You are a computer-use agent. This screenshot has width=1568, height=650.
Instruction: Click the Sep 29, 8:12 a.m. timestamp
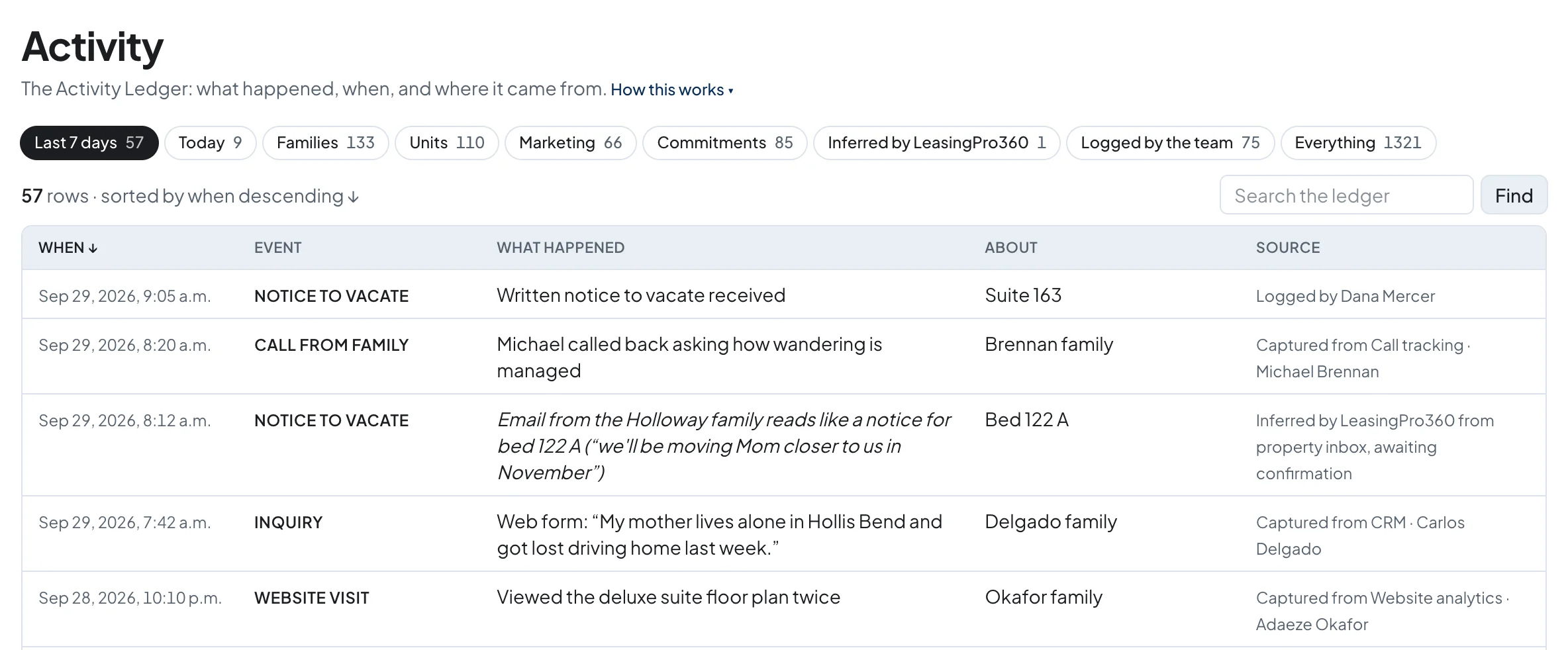124,421
